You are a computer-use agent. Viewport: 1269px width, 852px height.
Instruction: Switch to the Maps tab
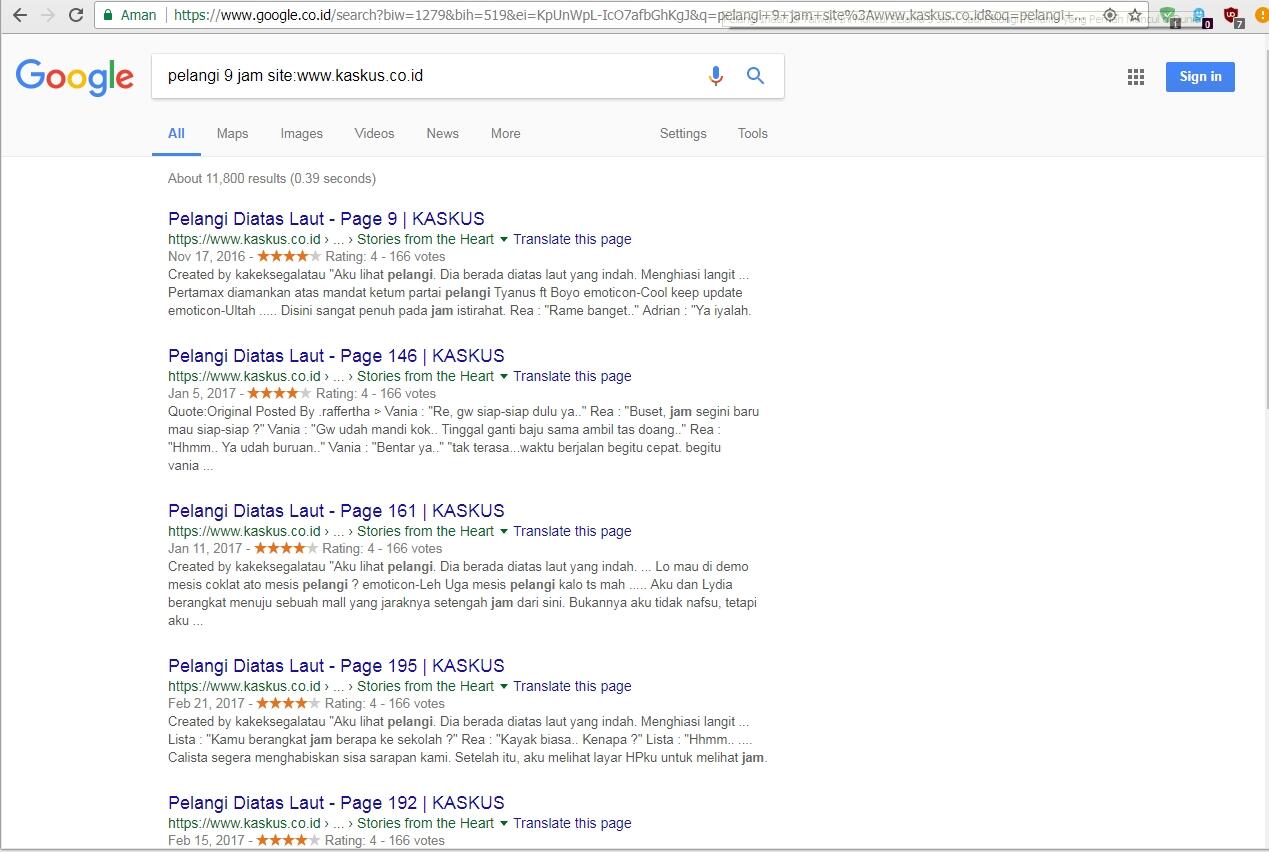pyautogui.click(x=232, y=133)
